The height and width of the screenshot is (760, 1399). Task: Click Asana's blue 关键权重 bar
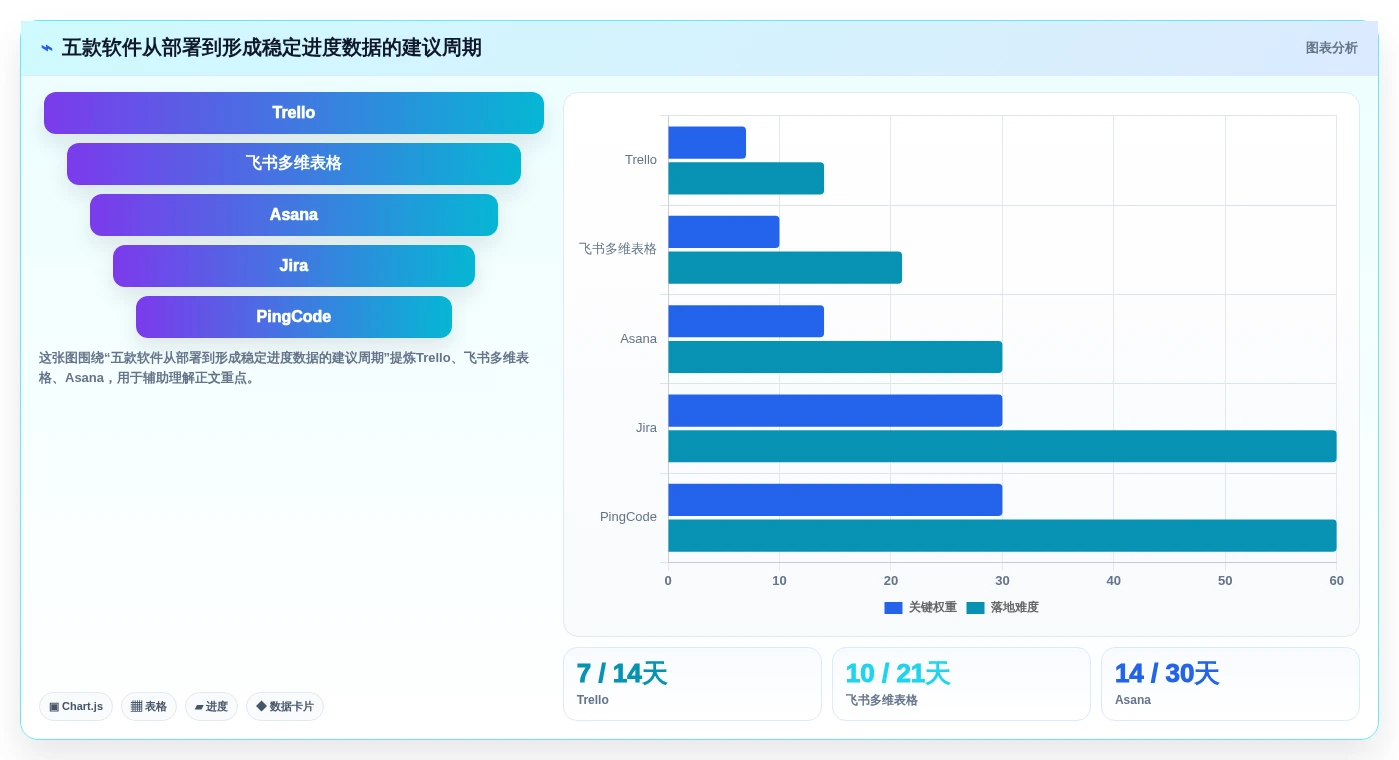coord(746,321)
